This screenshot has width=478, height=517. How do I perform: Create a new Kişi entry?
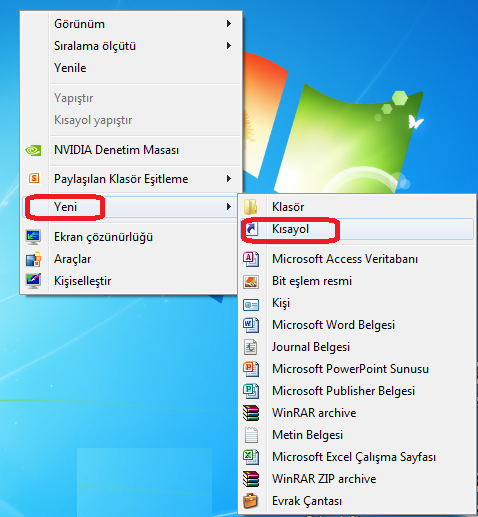357,303
